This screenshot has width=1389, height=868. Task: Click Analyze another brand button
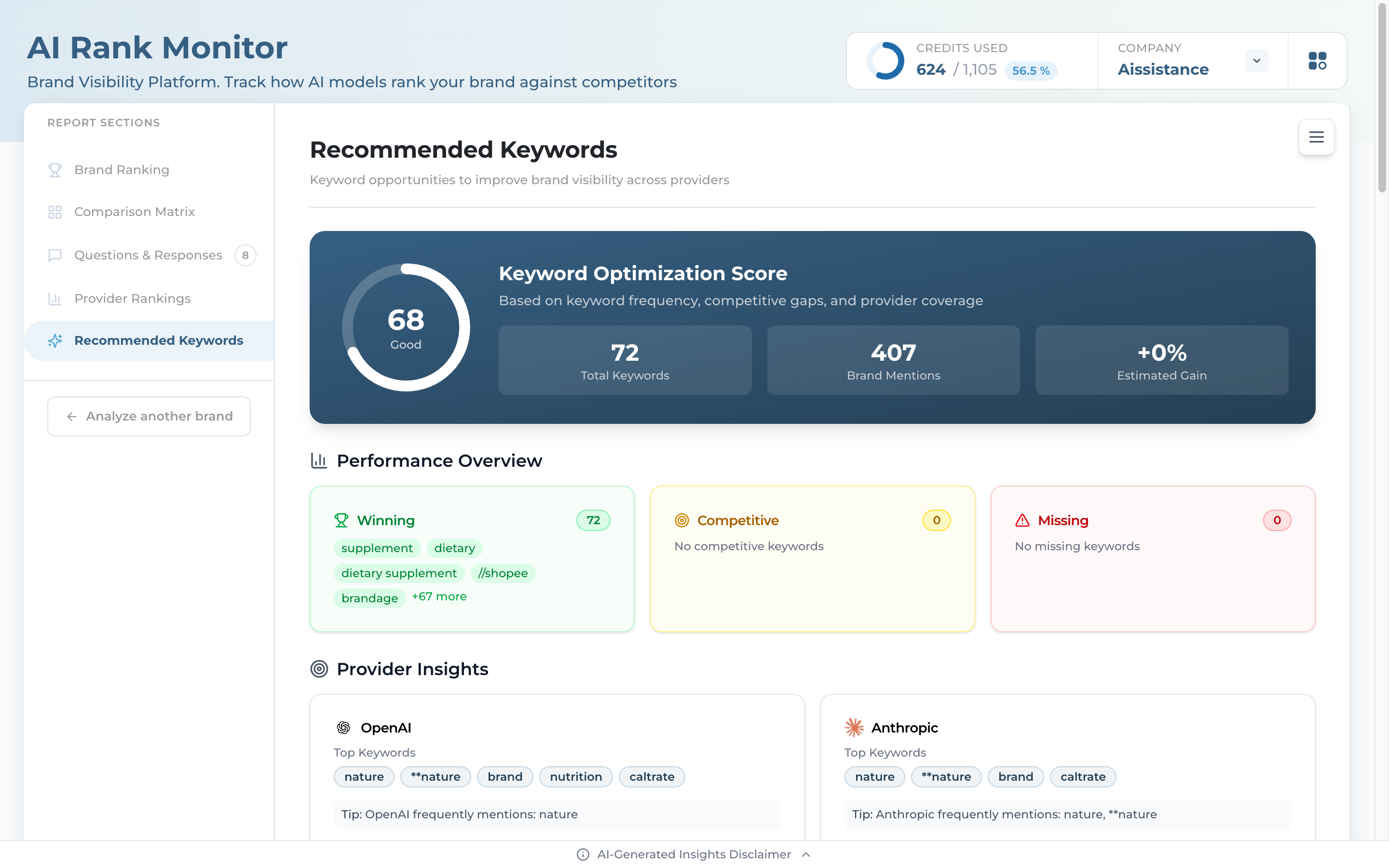[149, 416]
